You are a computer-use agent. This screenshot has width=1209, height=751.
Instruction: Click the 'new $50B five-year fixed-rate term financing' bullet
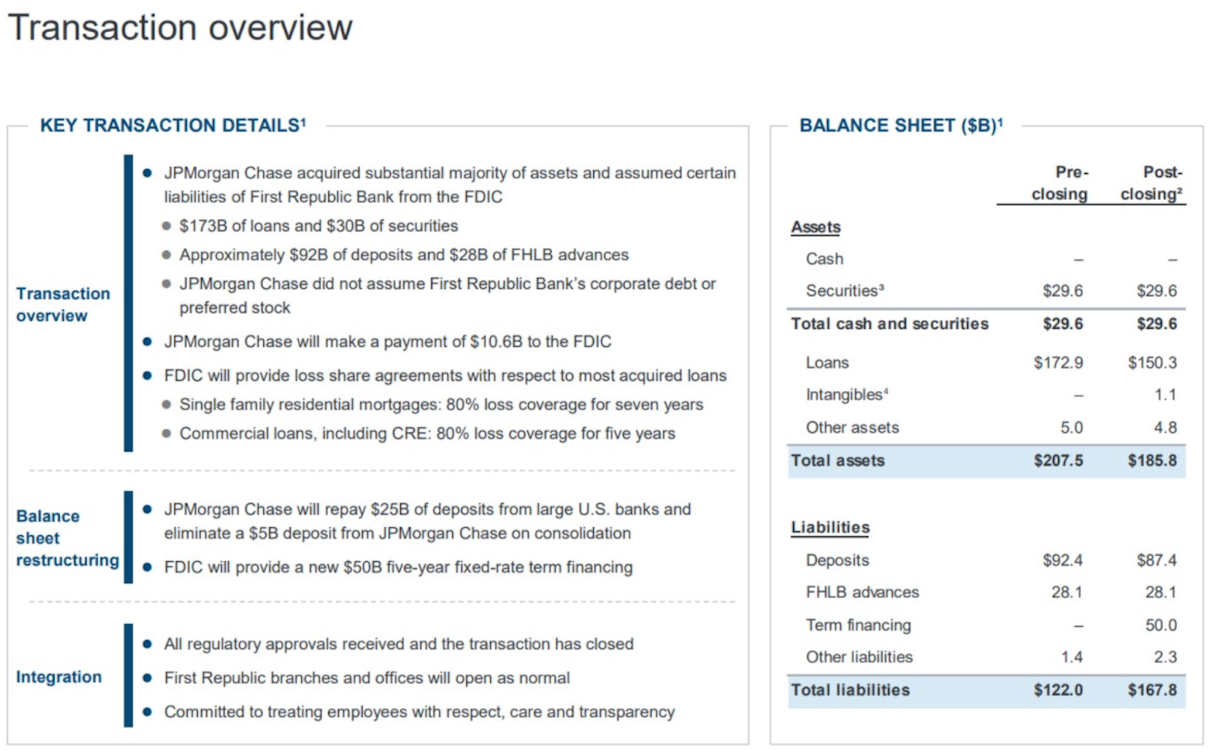point(398,567)
